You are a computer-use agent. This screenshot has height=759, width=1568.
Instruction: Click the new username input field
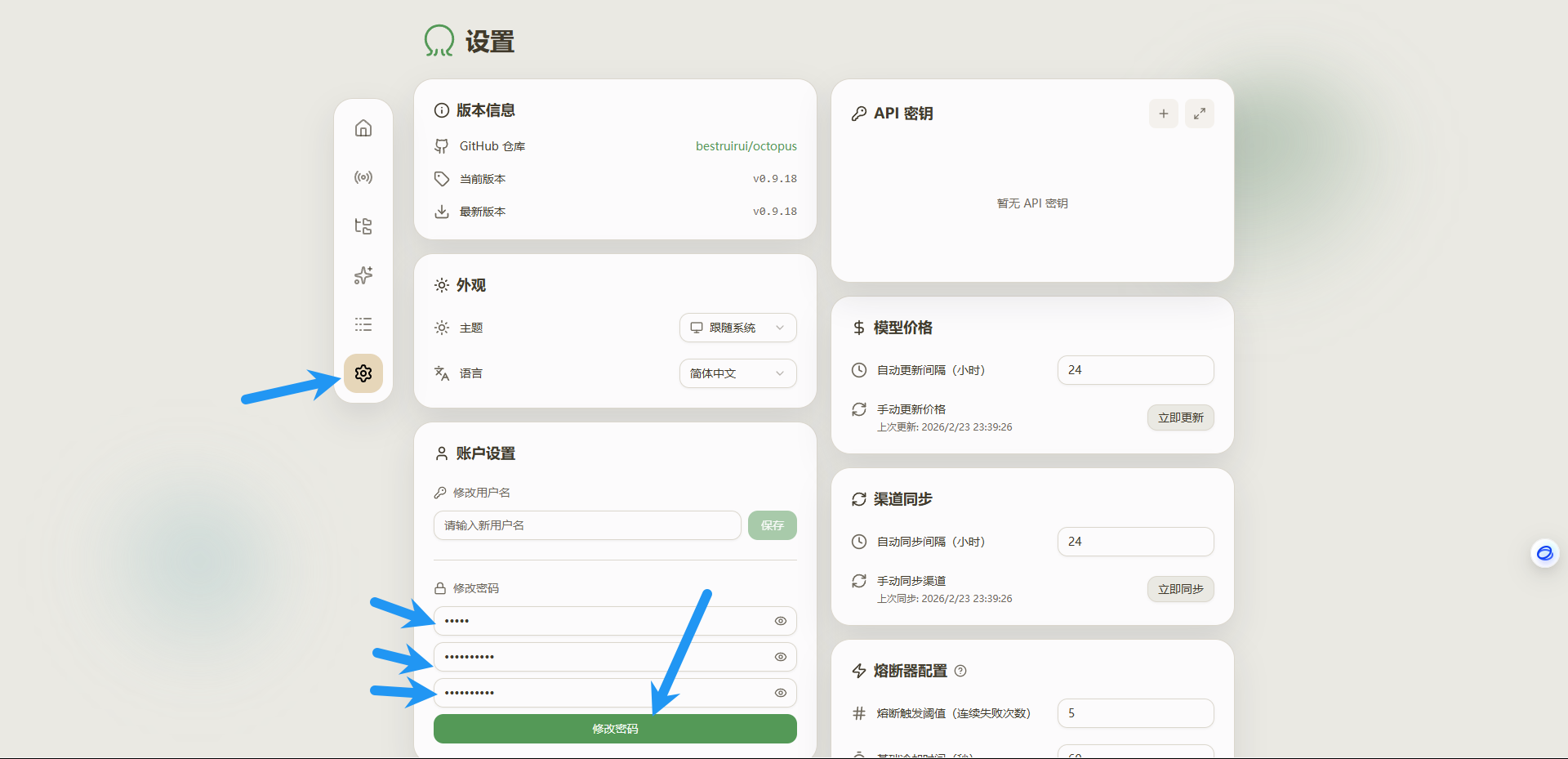click(x=586, y=525)
